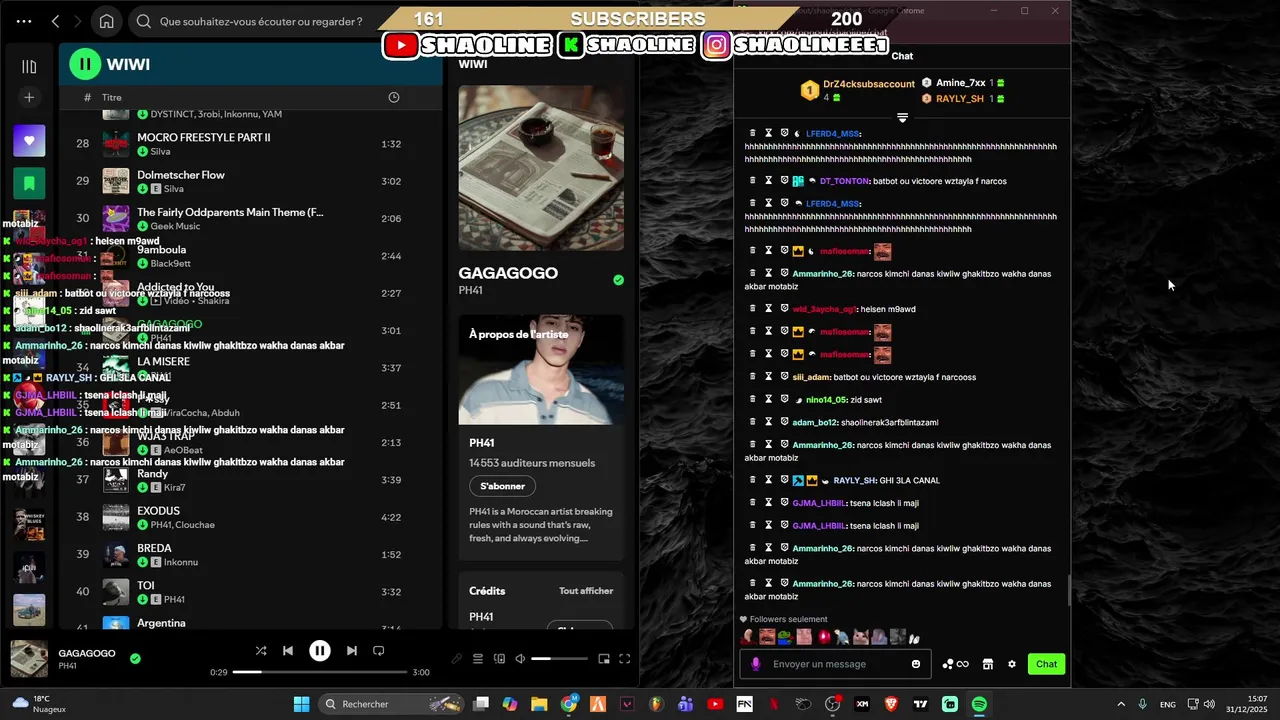The width and height of the screenshot is (1280, 720).
Task: Select the Titre column header
Action: coord(112,97)
